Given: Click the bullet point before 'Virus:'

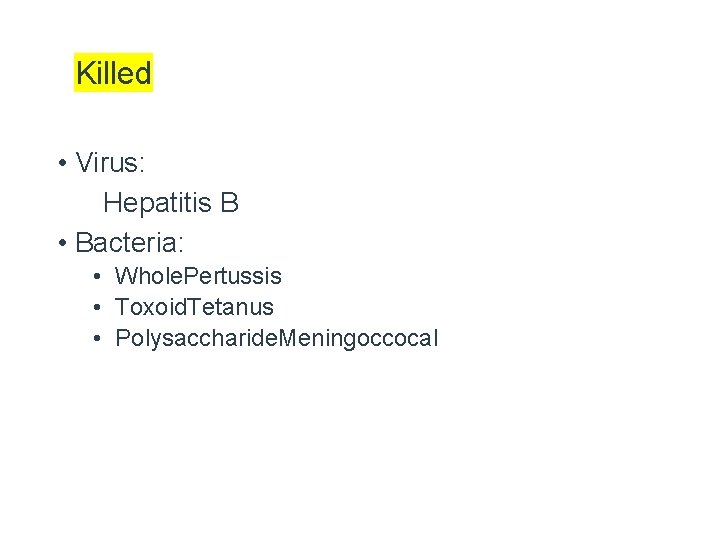Looking at the screenshot, I should 62,163.
